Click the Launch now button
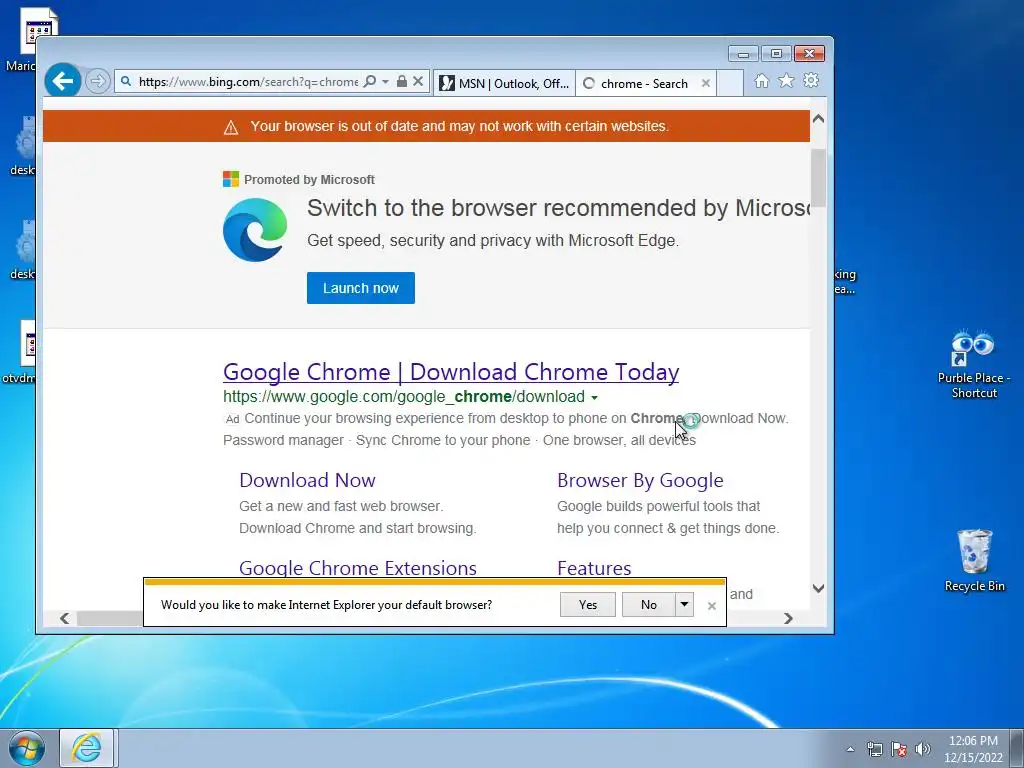 360,288
